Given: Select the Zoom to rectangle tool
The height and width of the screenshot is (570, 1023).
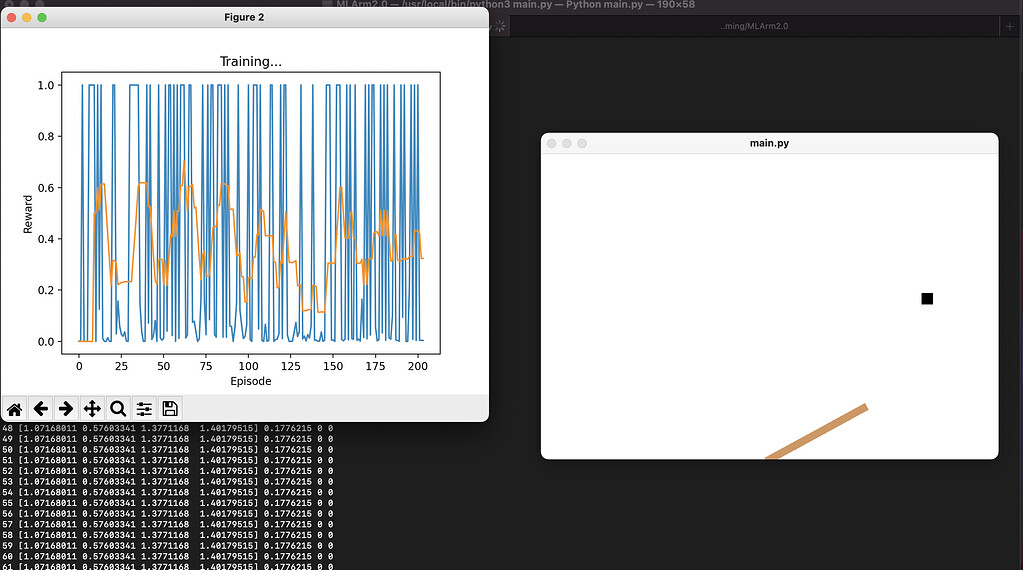Looking at the screenshot, I should [118, 408].
